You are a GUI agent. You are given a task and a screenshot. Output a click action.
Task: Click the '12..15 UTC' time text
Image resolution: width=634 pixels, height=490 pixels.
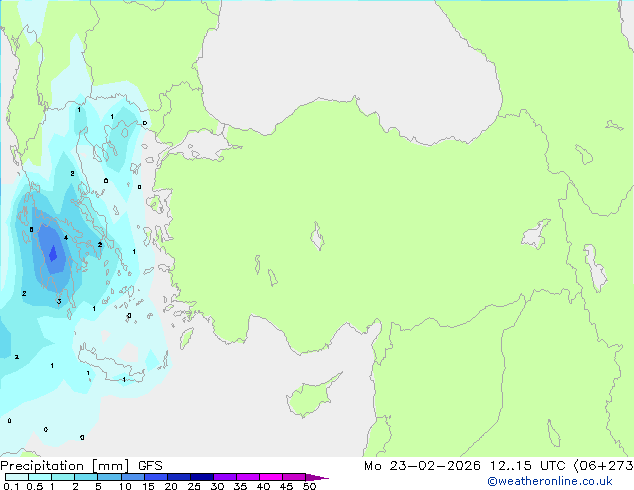coord(528,466)
